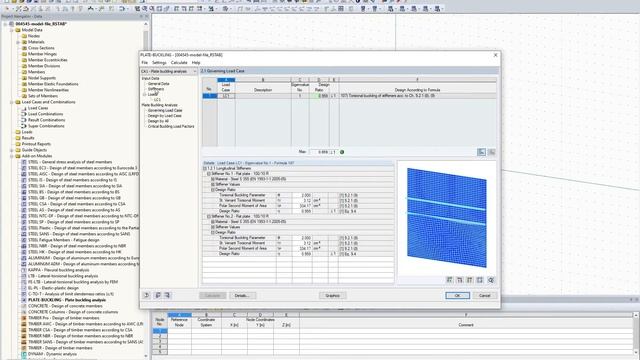Viewport: 640px width, 360px height.
Task: Open the Calculate menu
Action: click(179, 63)
